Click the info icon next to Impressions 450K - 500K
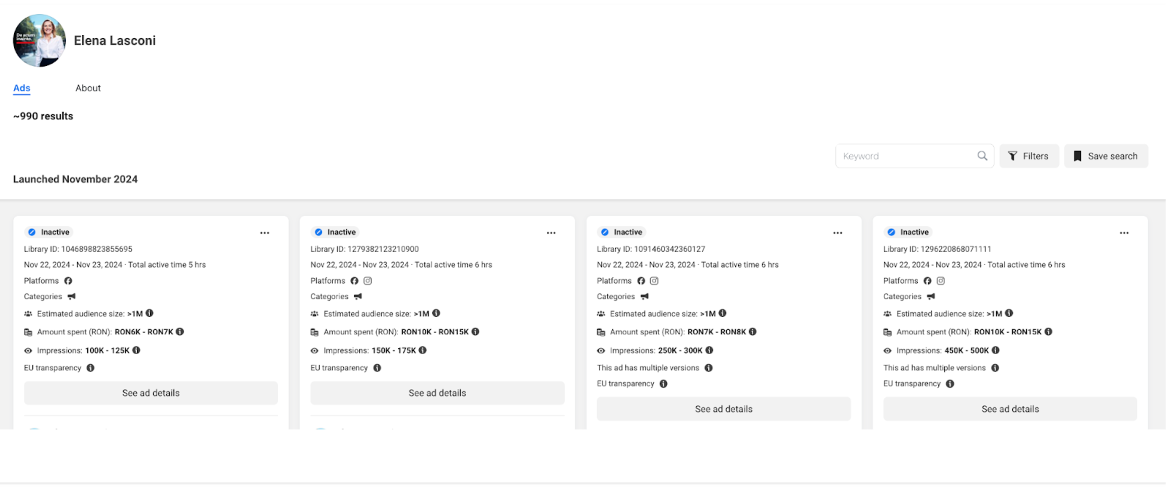The height and width of the screenshot is (489, 1169). pos(996,350)
